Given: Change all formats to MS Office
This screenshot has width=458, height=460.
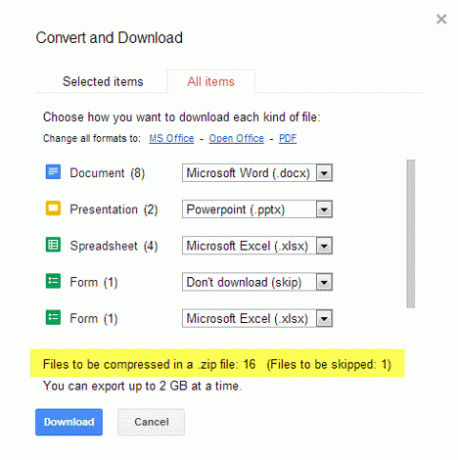Looking at the screenshot, I should pos(171,138).
